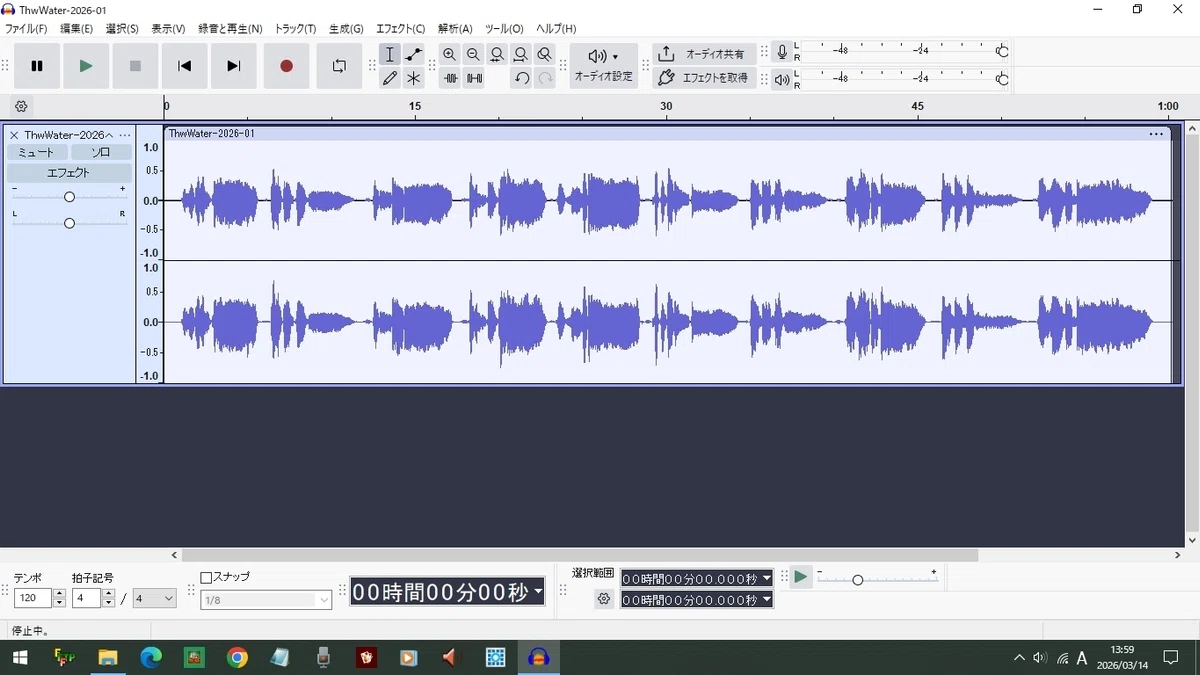Pause playback with the pause button

click(x=37, y=66)
